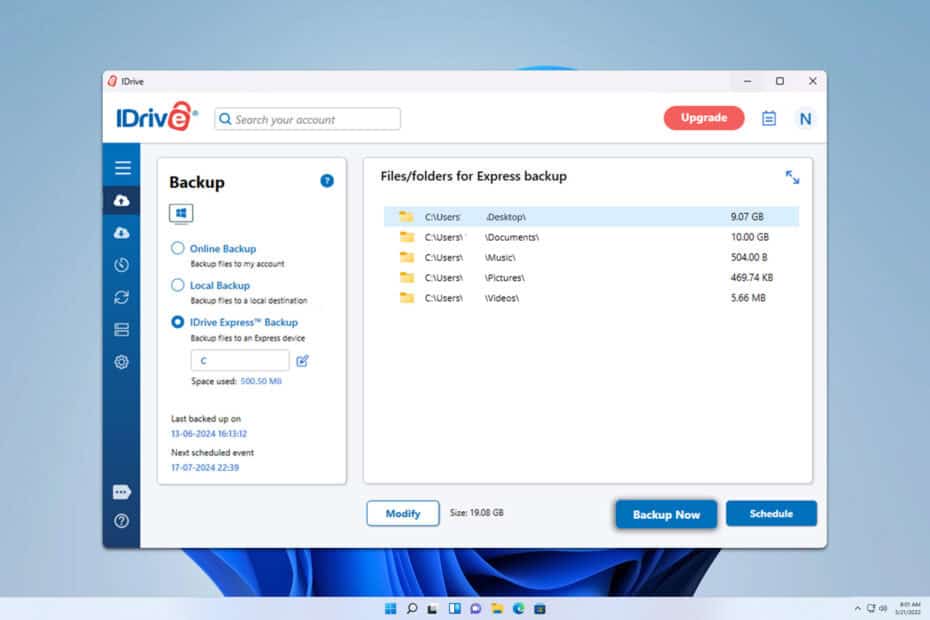Viewport: 930px width, 620px height.
Task: Open the Sync sidebar icon
Action: pos(122,297)
